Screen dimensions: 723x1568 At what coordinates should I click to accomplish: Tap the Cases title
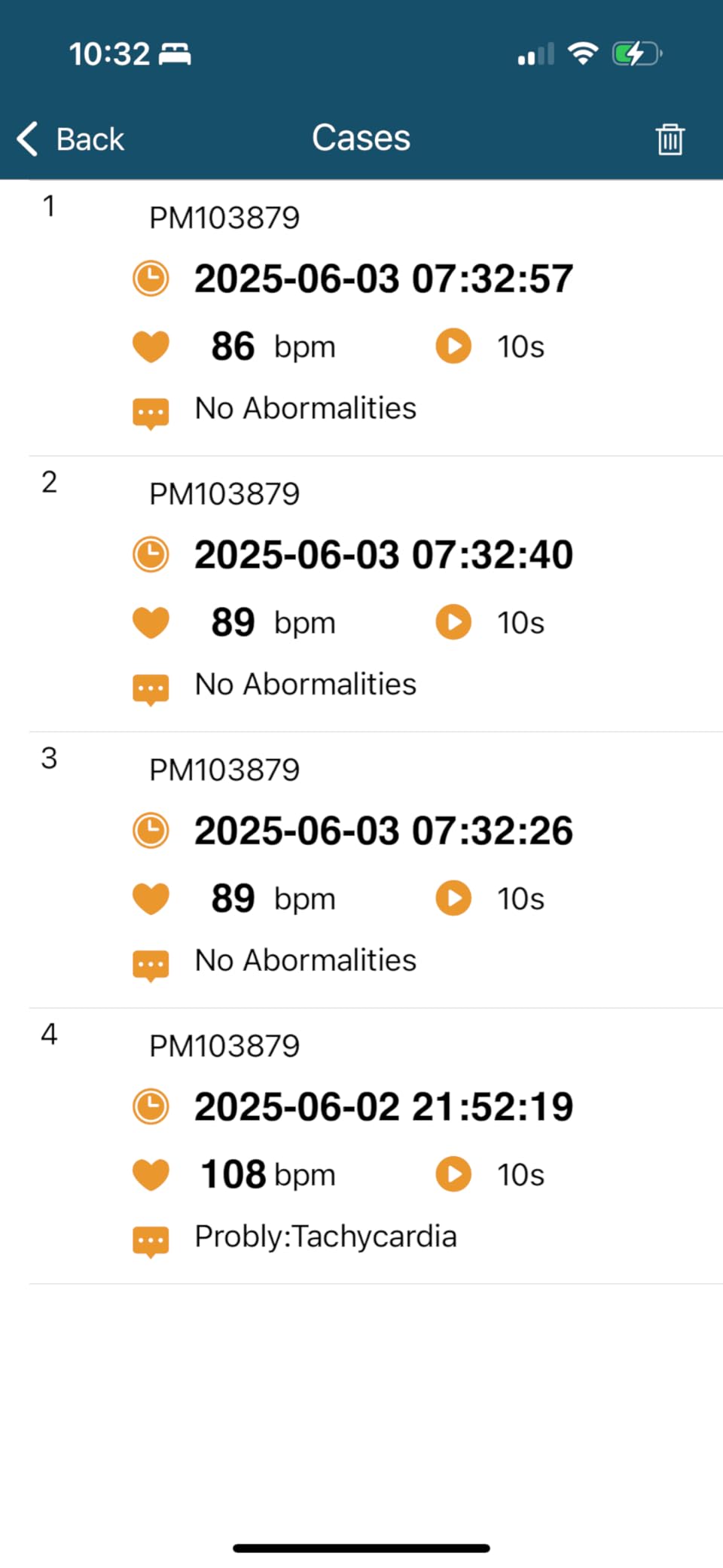pyautogui.click(x=361, y=138)
